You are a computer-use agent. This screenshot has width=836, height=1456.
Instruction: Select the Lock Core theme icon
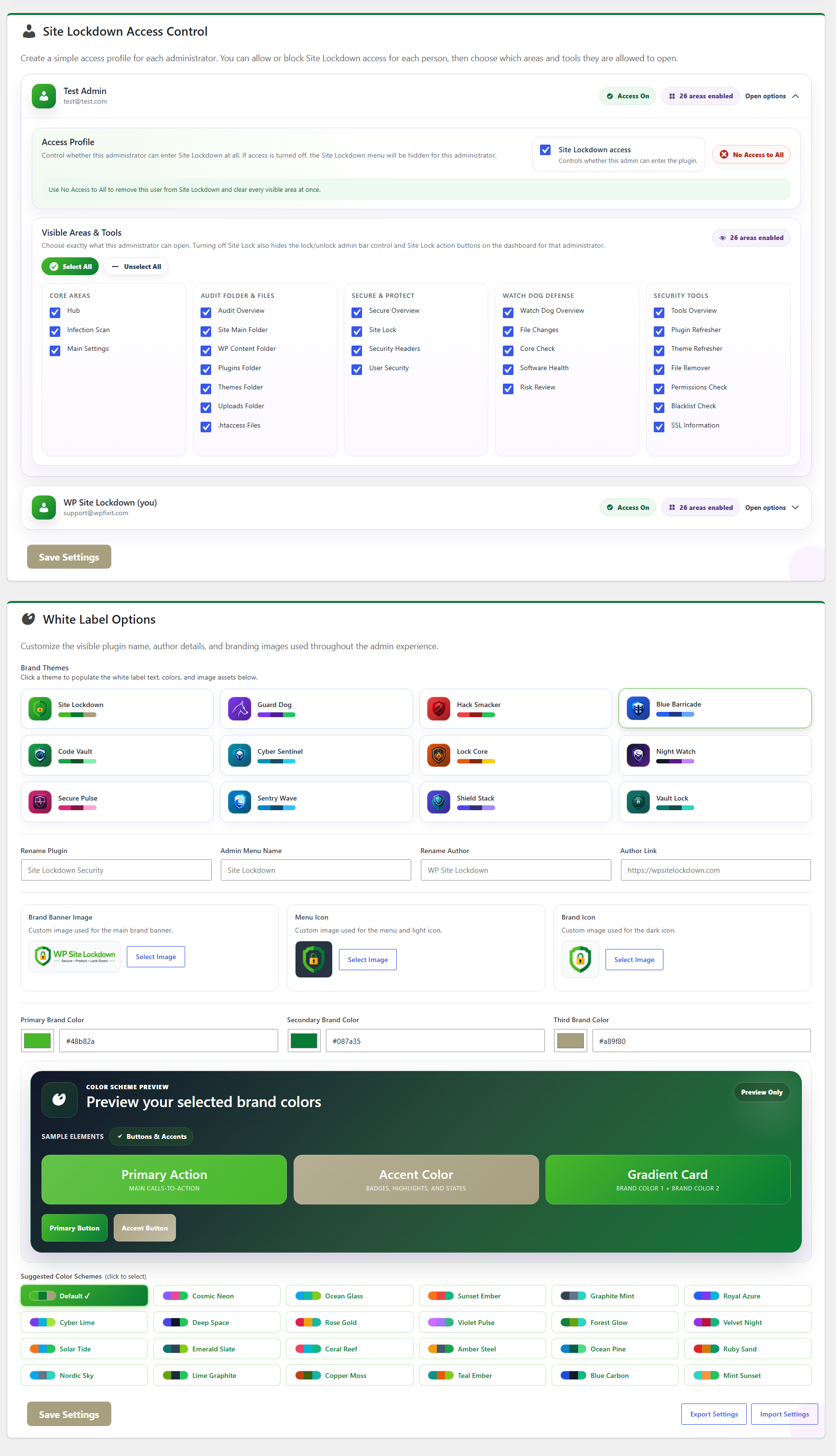coord(439,755)
